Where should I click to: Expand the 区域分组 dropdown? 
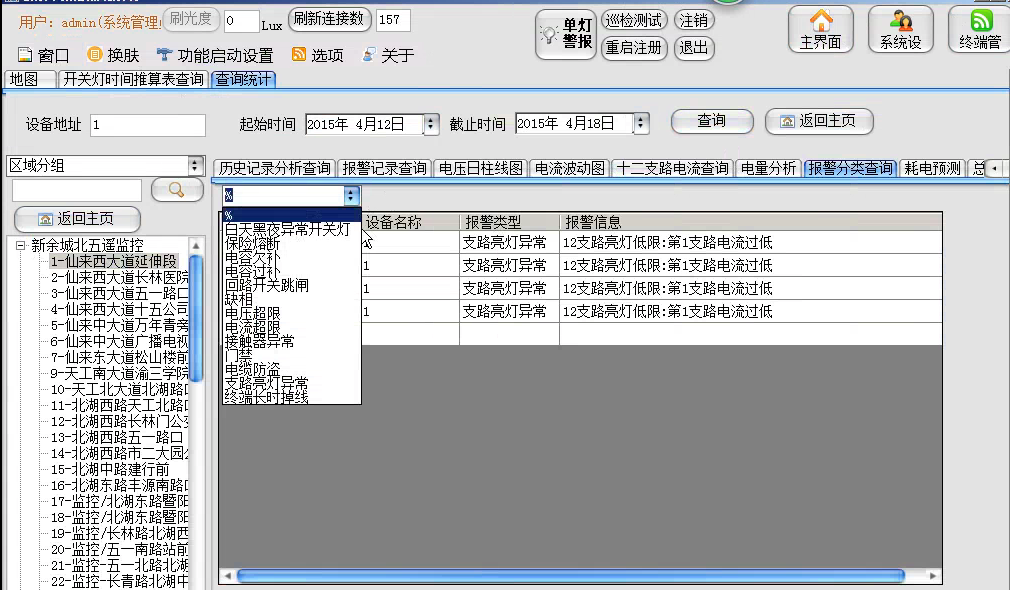pos(195,166)
